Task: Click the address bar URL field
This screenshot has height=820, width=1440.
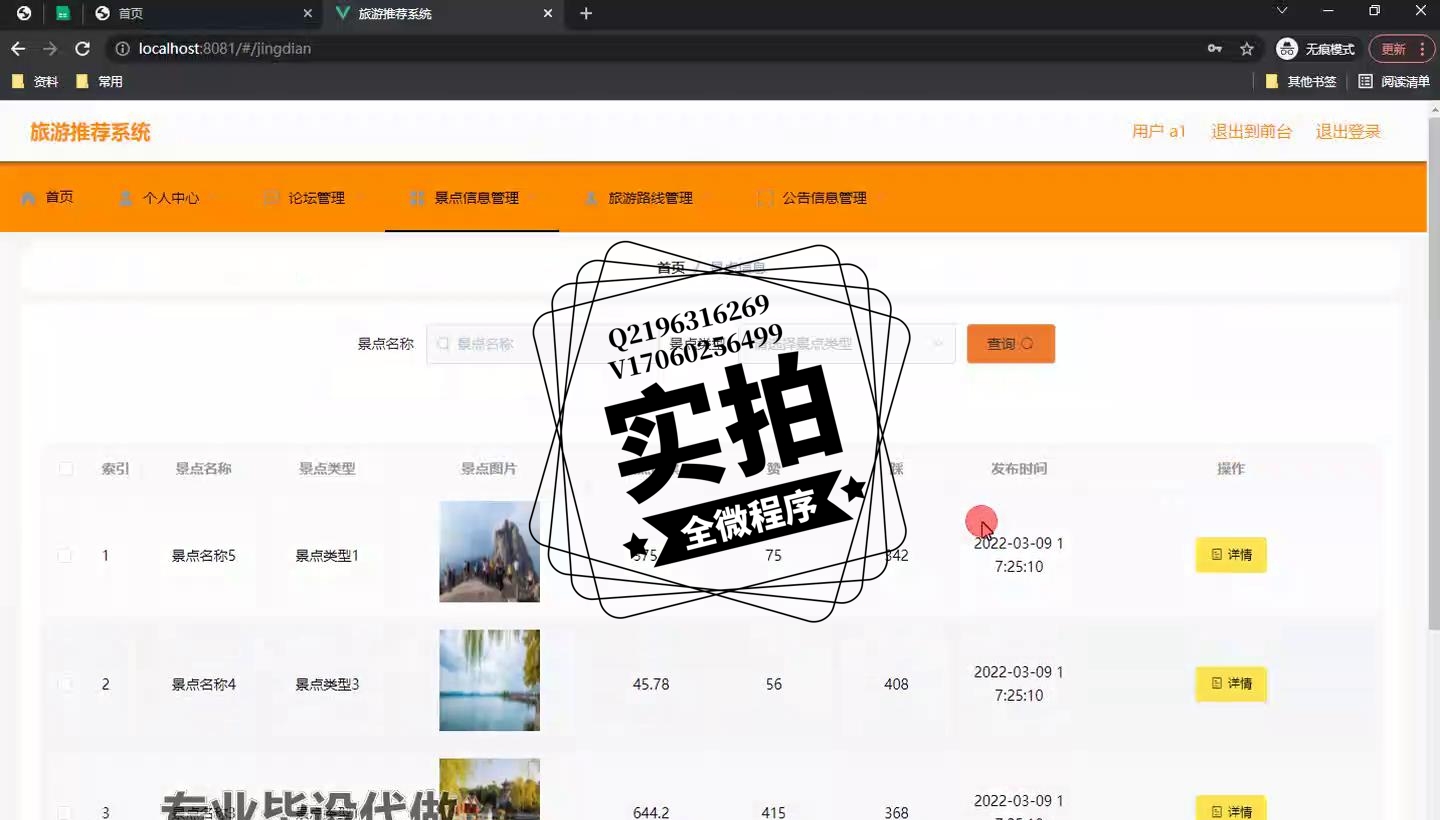Action: click(x=660, y=49)
